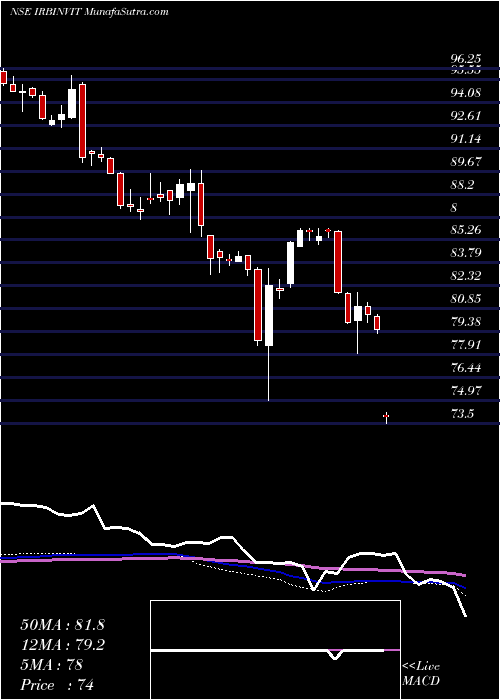Click the 80.85 price axis label
Image resolution: width=500 pixels, height=700 pixels.
(465, 298)
